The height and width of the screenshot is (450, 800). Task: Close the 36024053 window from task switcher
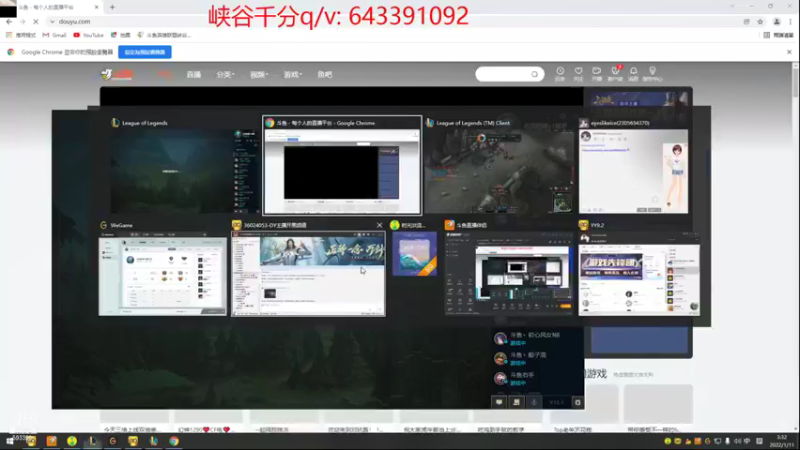click(x=379, y=225)
